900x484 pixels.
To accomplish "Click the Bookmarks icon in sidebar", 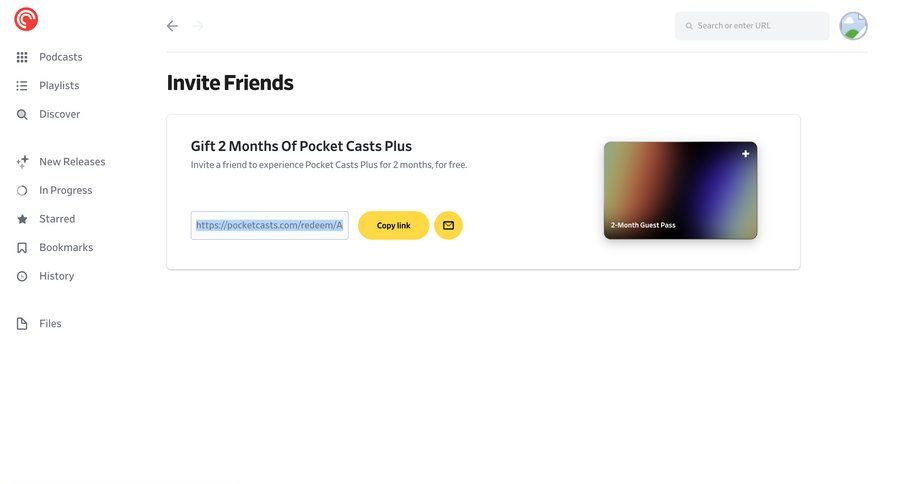I will (x=22, y=248).
